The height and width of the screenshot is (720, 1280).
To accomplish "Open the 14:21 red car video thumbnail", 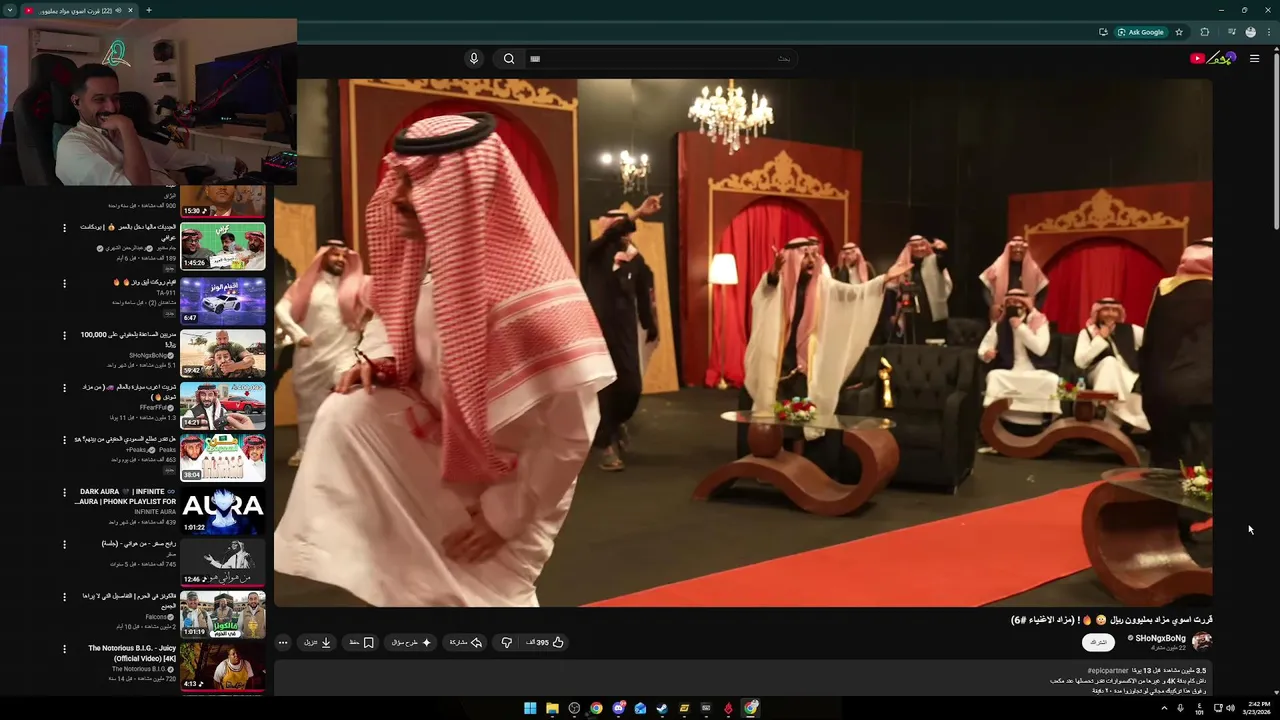I will click(223, 405).
